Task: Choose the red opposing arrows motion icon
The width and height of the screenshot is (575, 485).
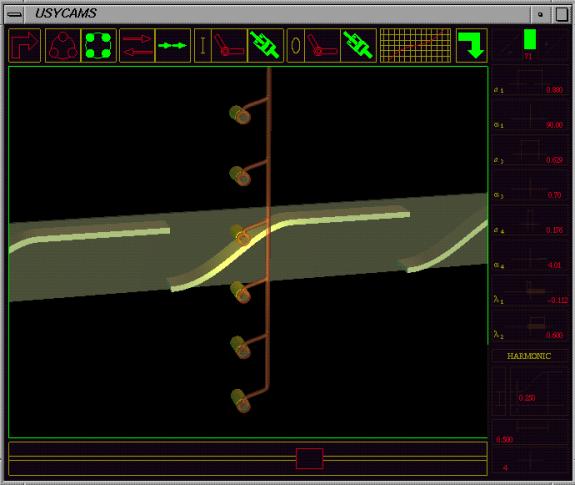Action: pos(137,45)
